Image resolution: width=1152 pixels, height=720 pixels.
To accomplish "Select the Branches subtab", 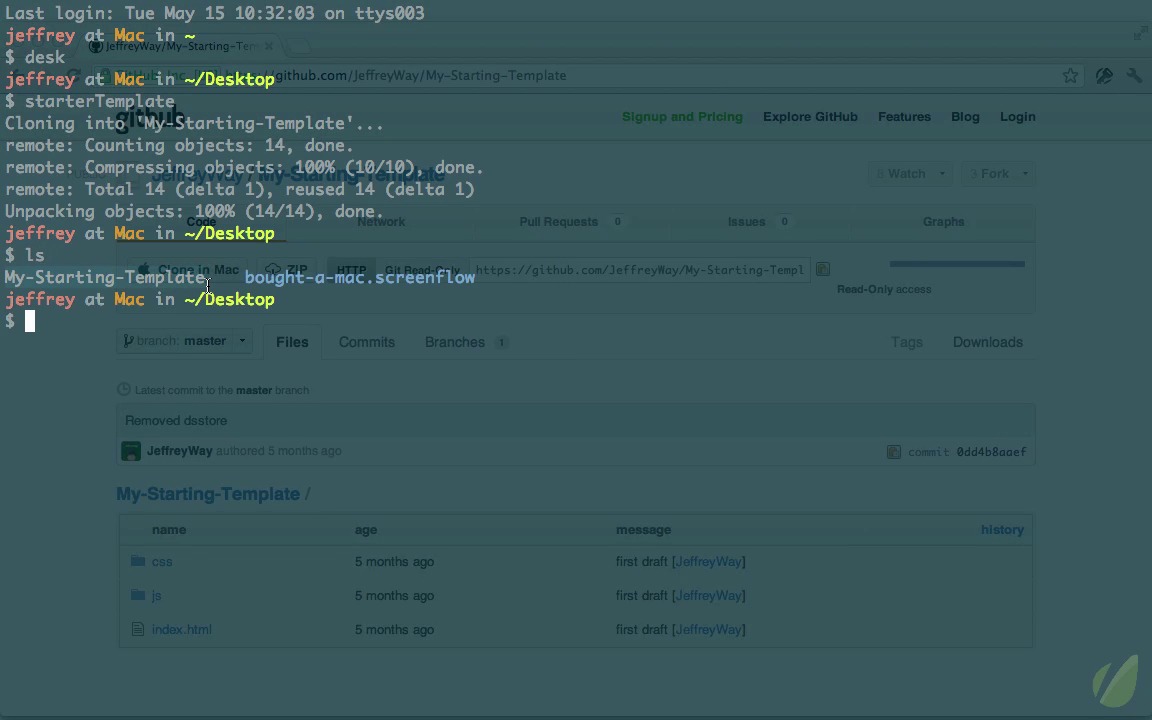I will [466, 342].
